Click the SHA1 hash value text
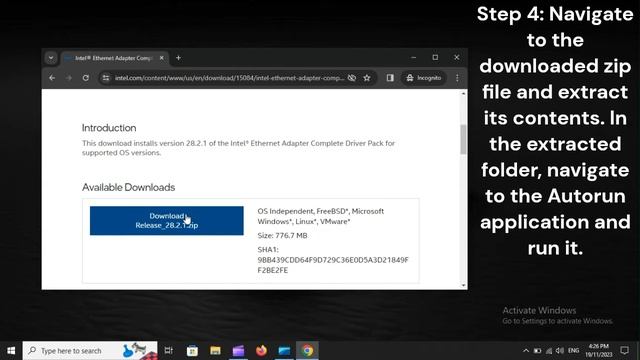Image resolution: width=640 pixels, height=360 pixels. pyautogui.click(x=333, y=265)
